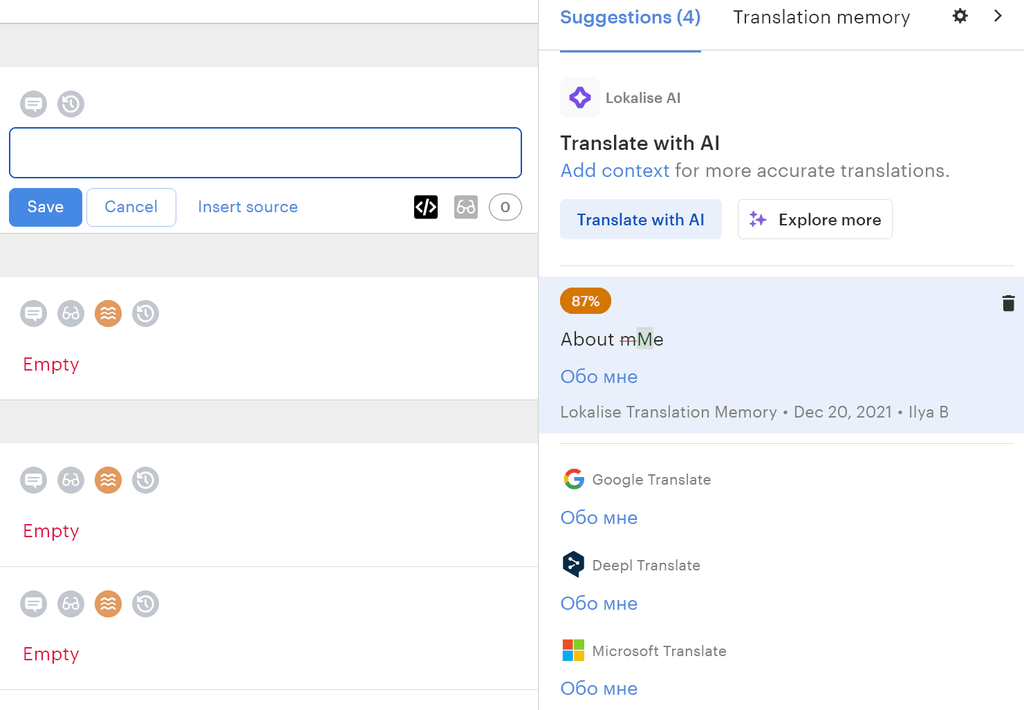Screen dimensions: 1024x710
Task: Select the DeepL Translate provider icon
Action: tap(573, 564)
